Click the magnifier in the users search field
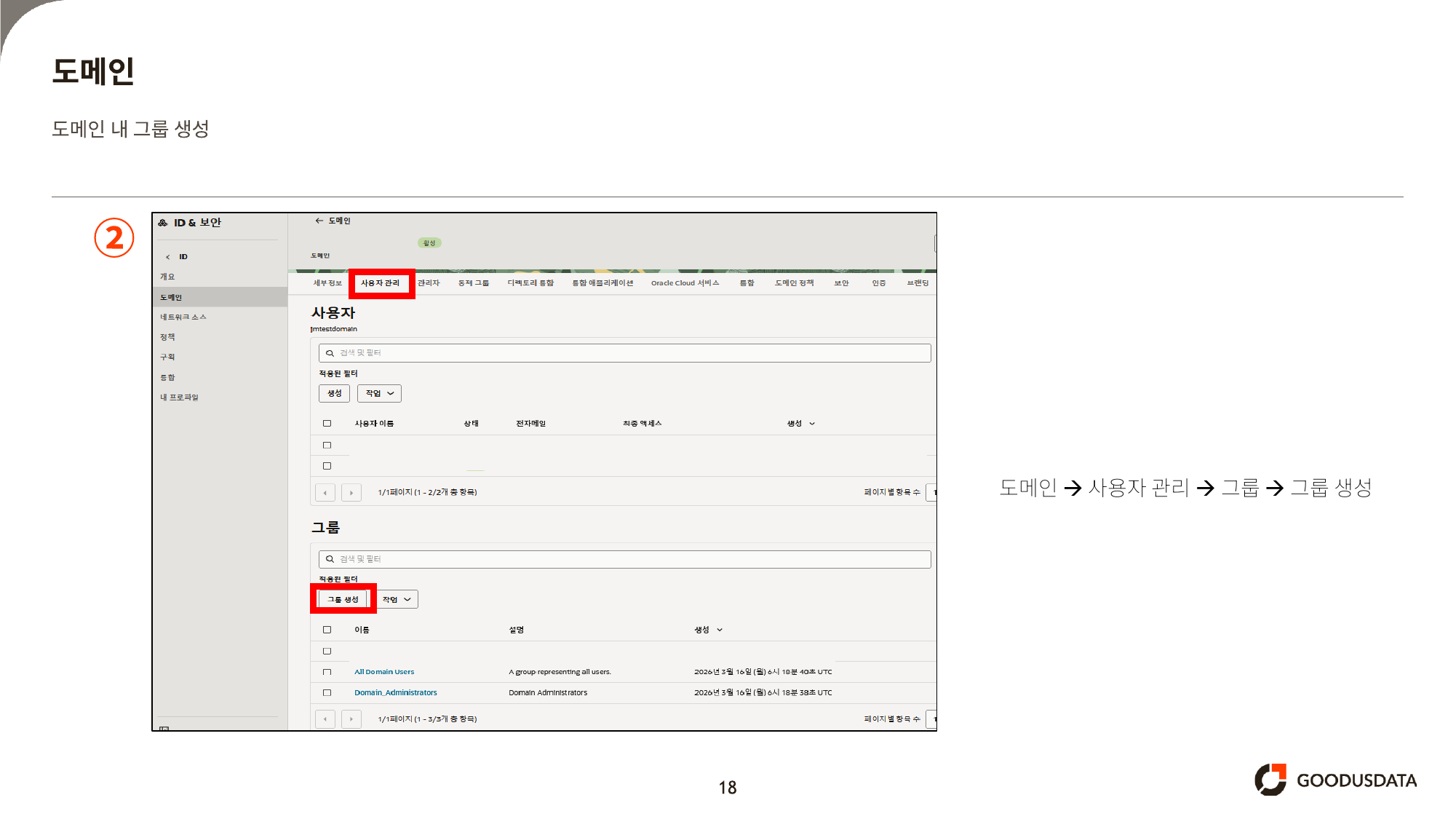1456x819 pixels. (x=330, y=353)
